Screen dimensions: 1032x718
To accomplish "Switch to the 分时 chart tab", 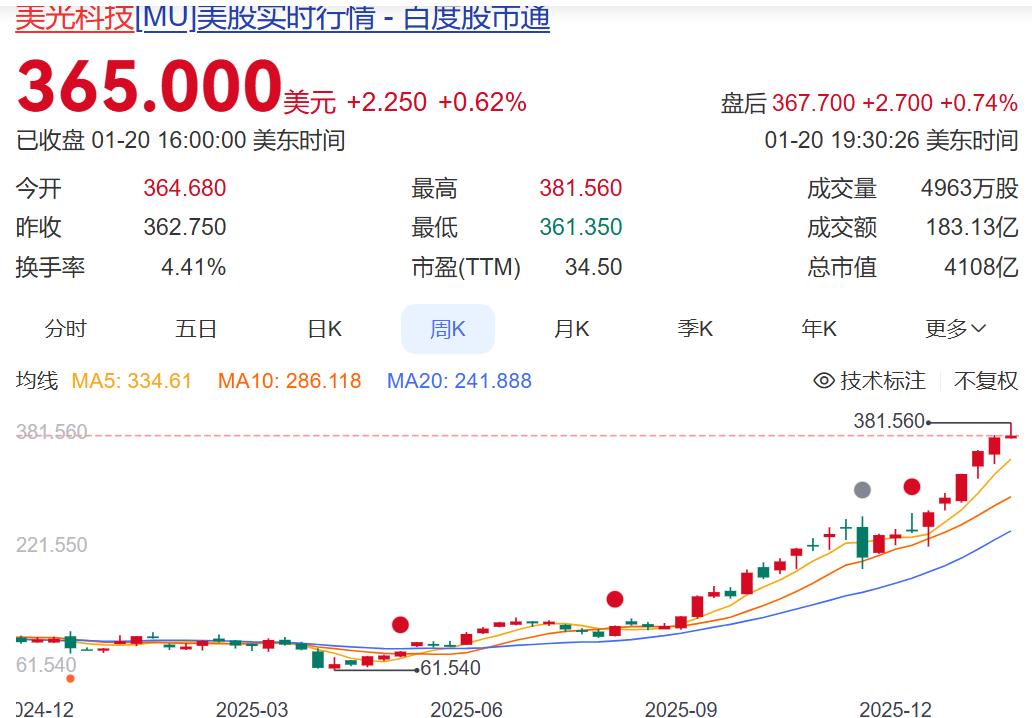I will pyautogui.click(x=65, y=328).
